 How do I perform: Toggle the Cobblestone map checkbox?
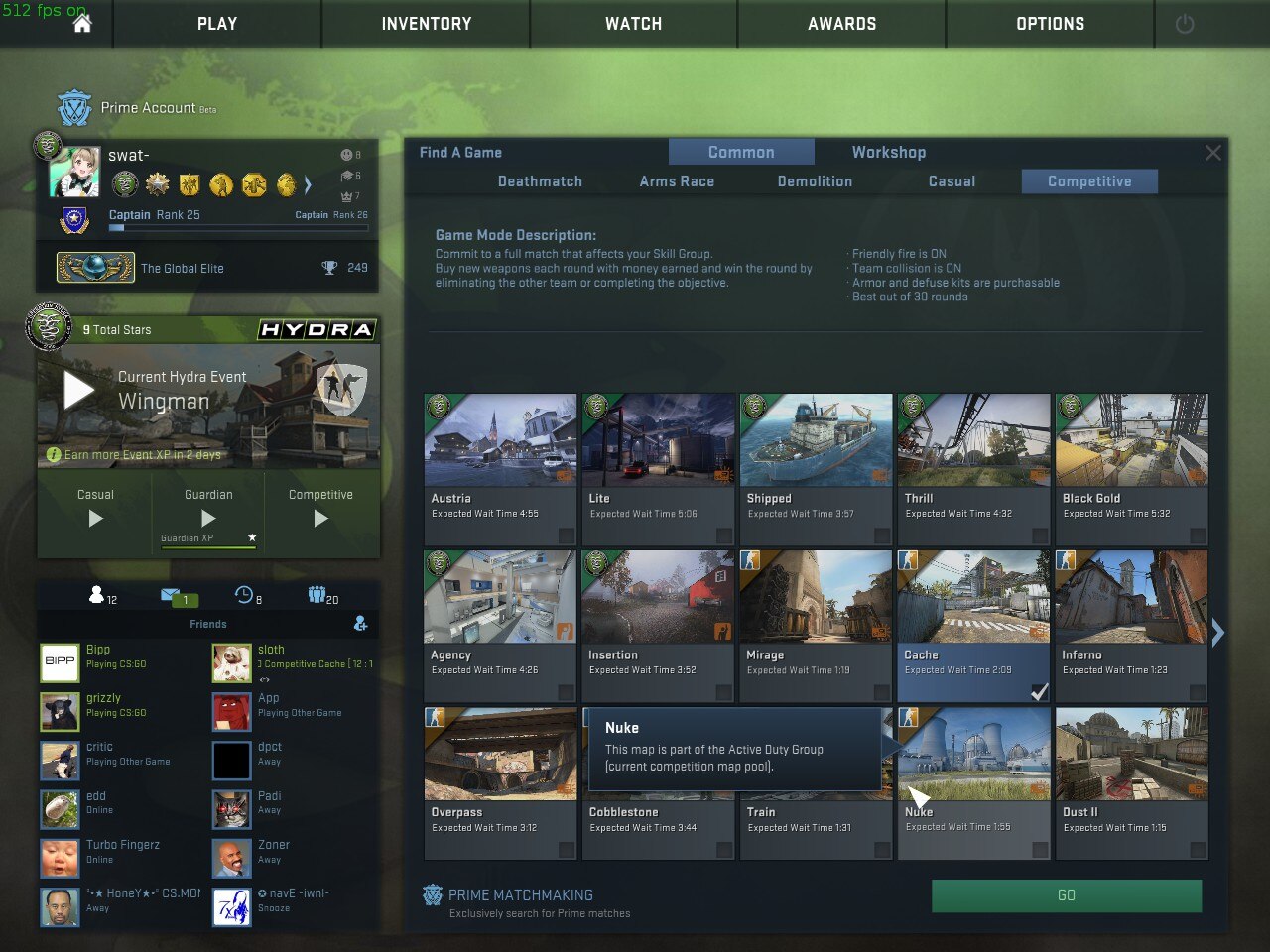pyautogui.click(x=724, y=850)
